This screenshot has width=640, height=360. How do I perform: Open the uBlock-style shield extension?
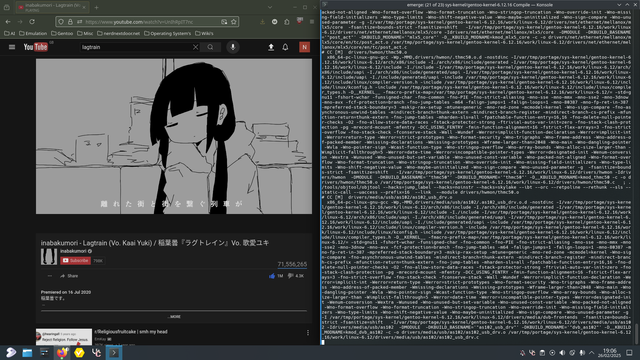pos(300,21)
